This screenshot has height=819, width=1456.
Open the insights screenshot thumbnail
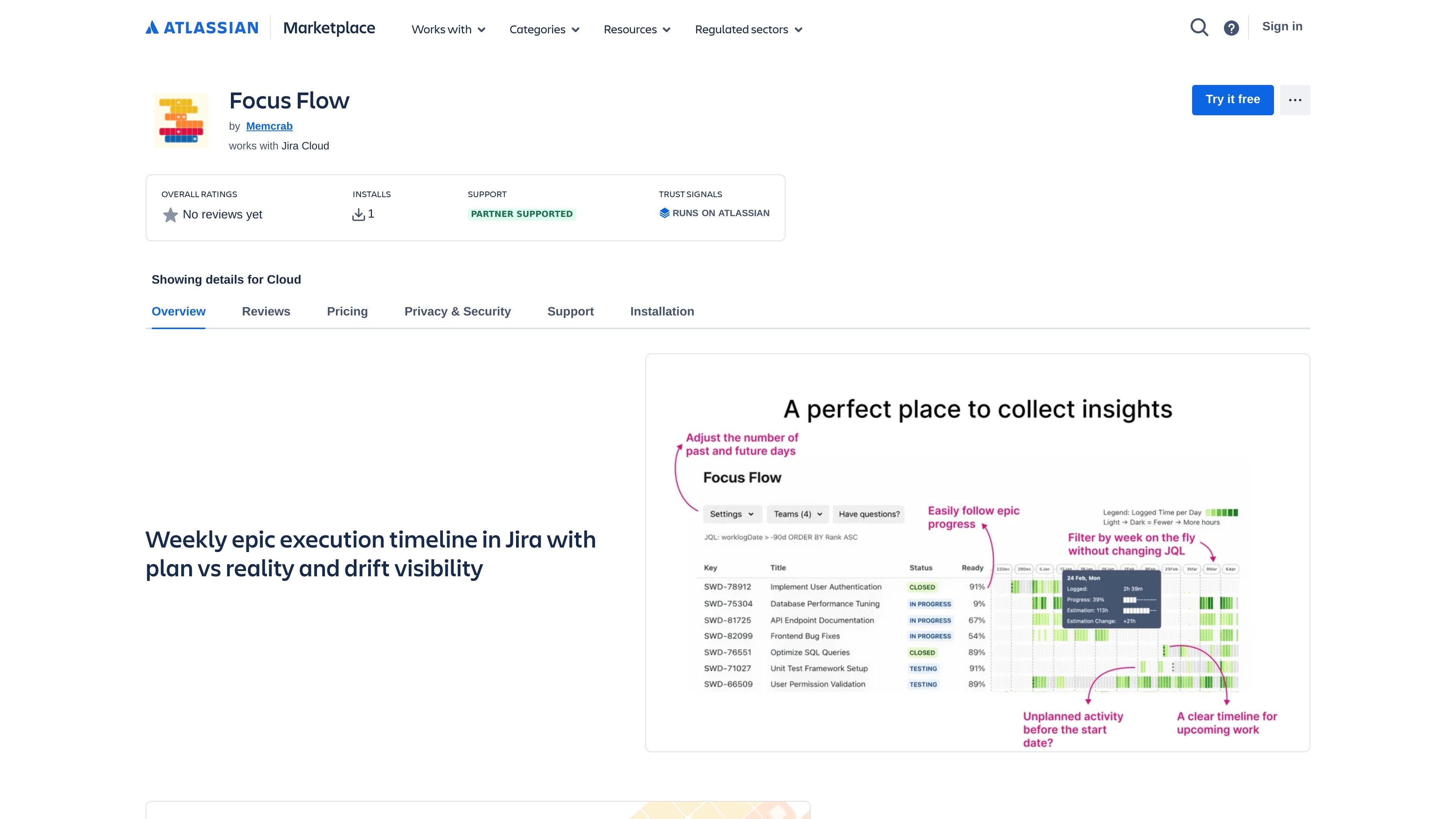pyautogui.click(x=977, y=553)
